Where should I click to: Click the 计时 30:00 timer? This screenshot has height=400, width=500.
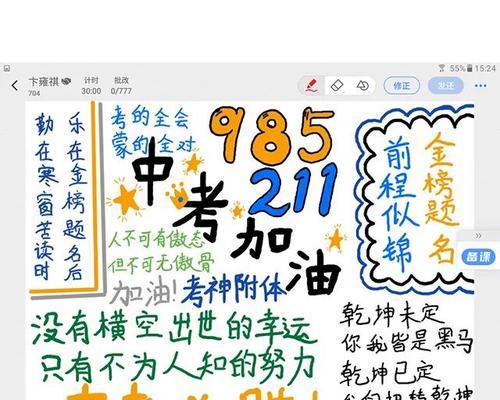[x=91, y=86]
